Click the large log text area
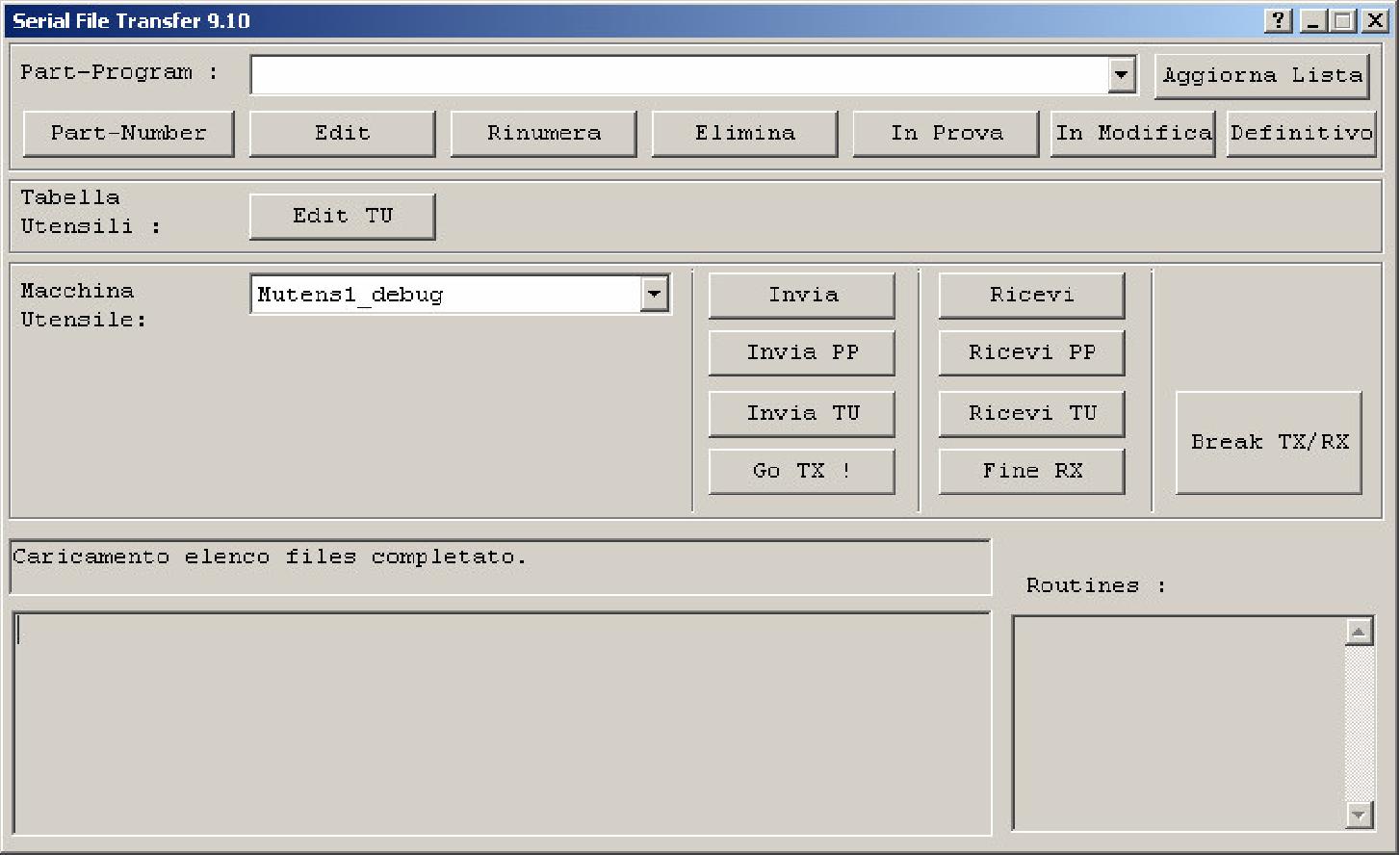 (502, 723)
